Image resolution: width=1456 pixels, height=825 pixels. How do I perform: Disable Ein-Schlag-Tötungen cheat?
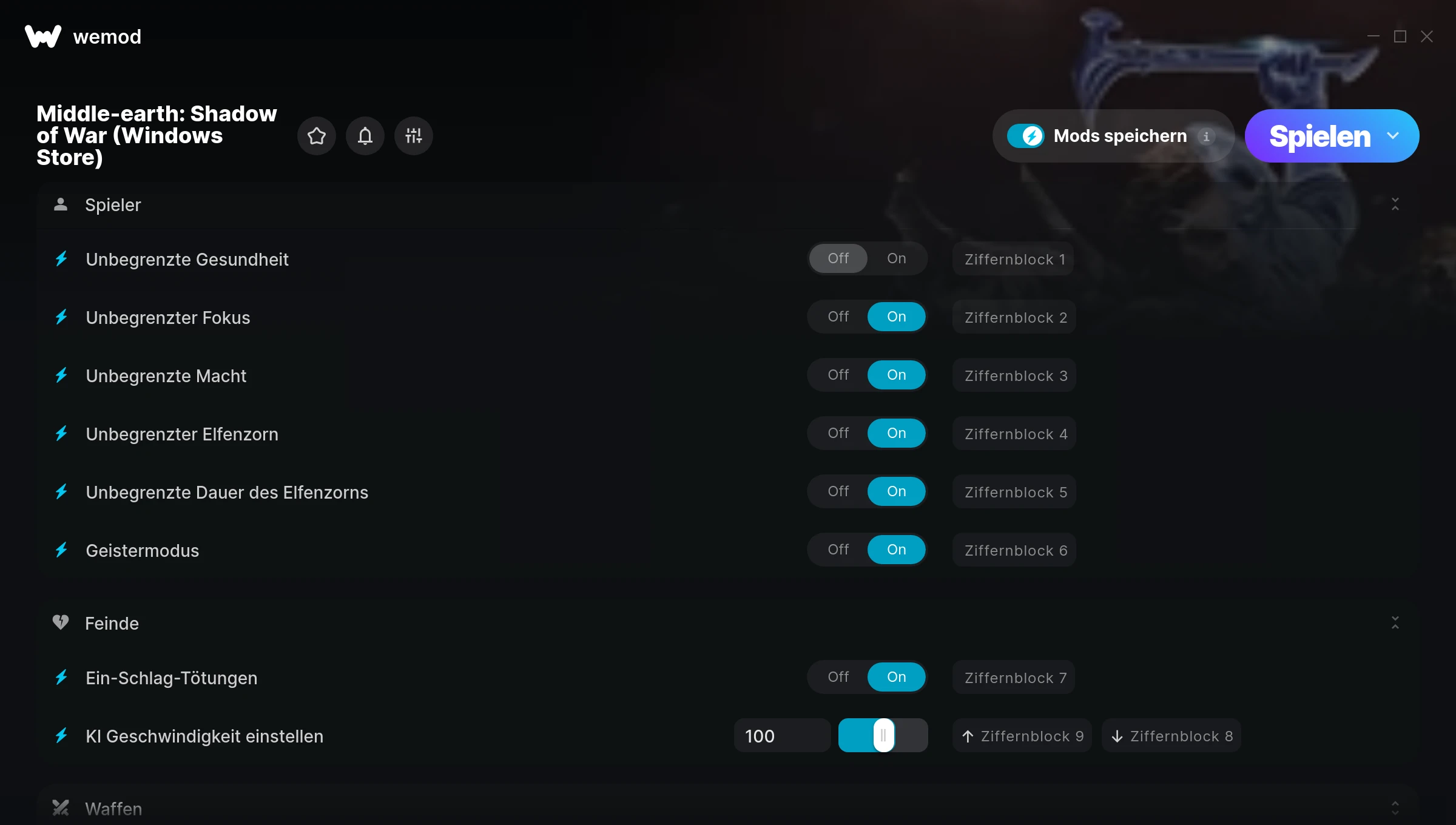tap(838, 677)
